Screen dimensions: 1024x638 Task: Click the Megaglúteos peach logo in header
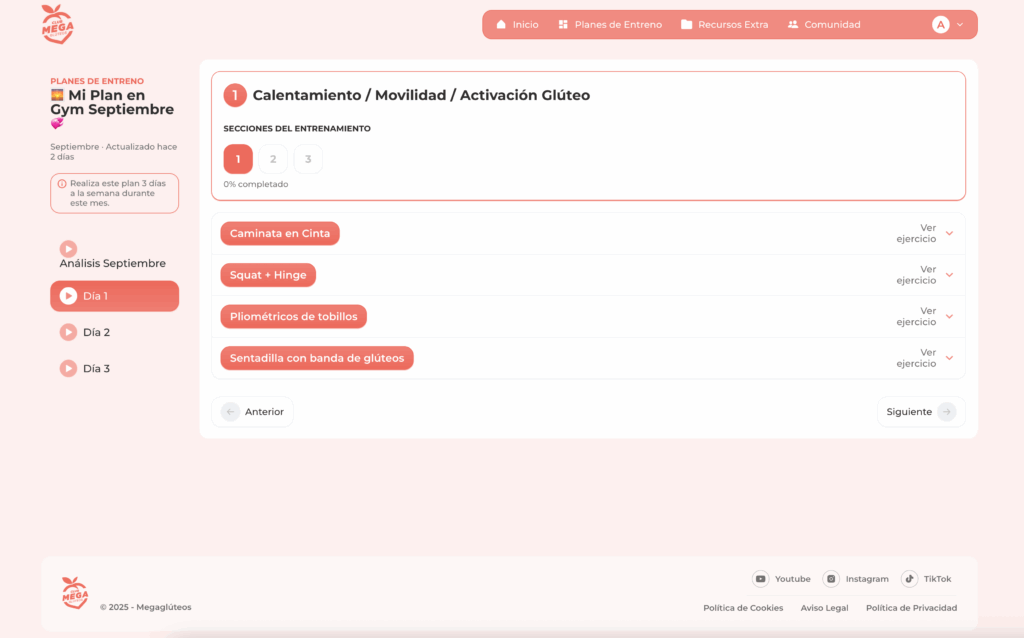coord(57,24)
